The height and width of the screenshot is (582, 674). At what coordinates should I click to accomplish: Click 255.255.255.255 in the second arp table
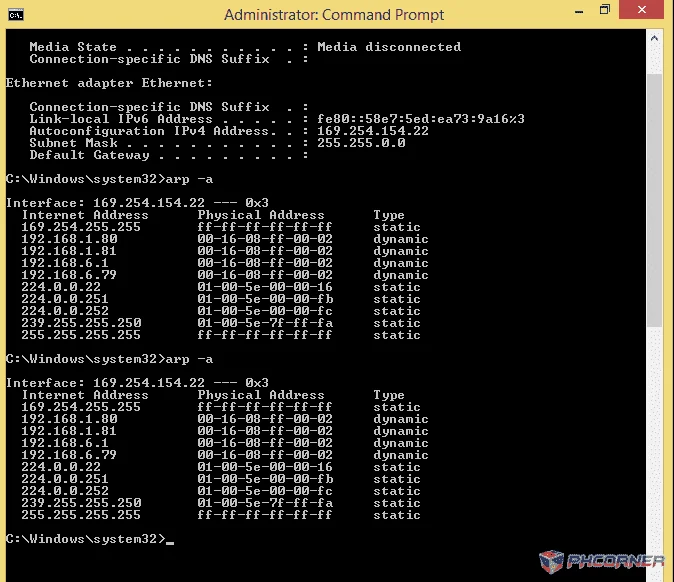pyautogui.click(x=81, y=515)
